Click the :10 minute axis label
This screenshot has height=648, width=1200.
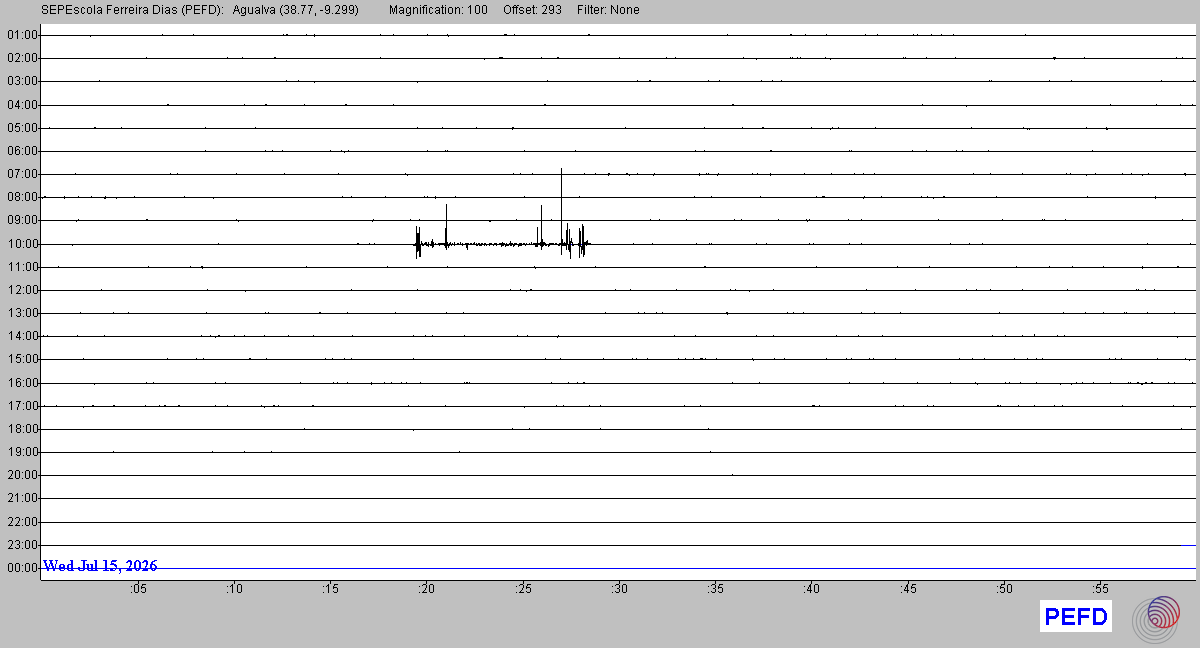234,589
